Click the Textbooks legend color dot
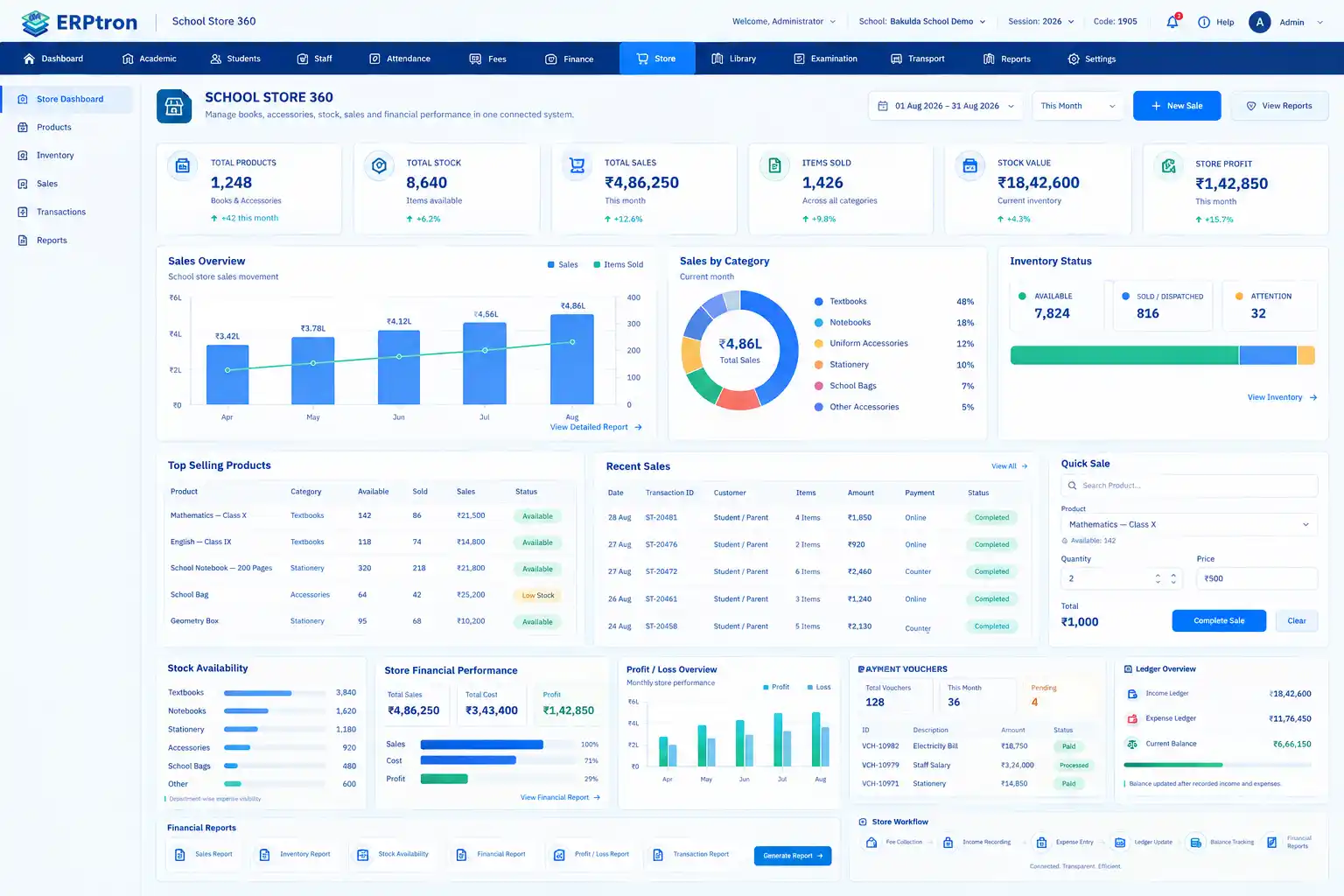The width and height of the screenshot is (1344, 896). pyautogui.click(x=819, y=302)
